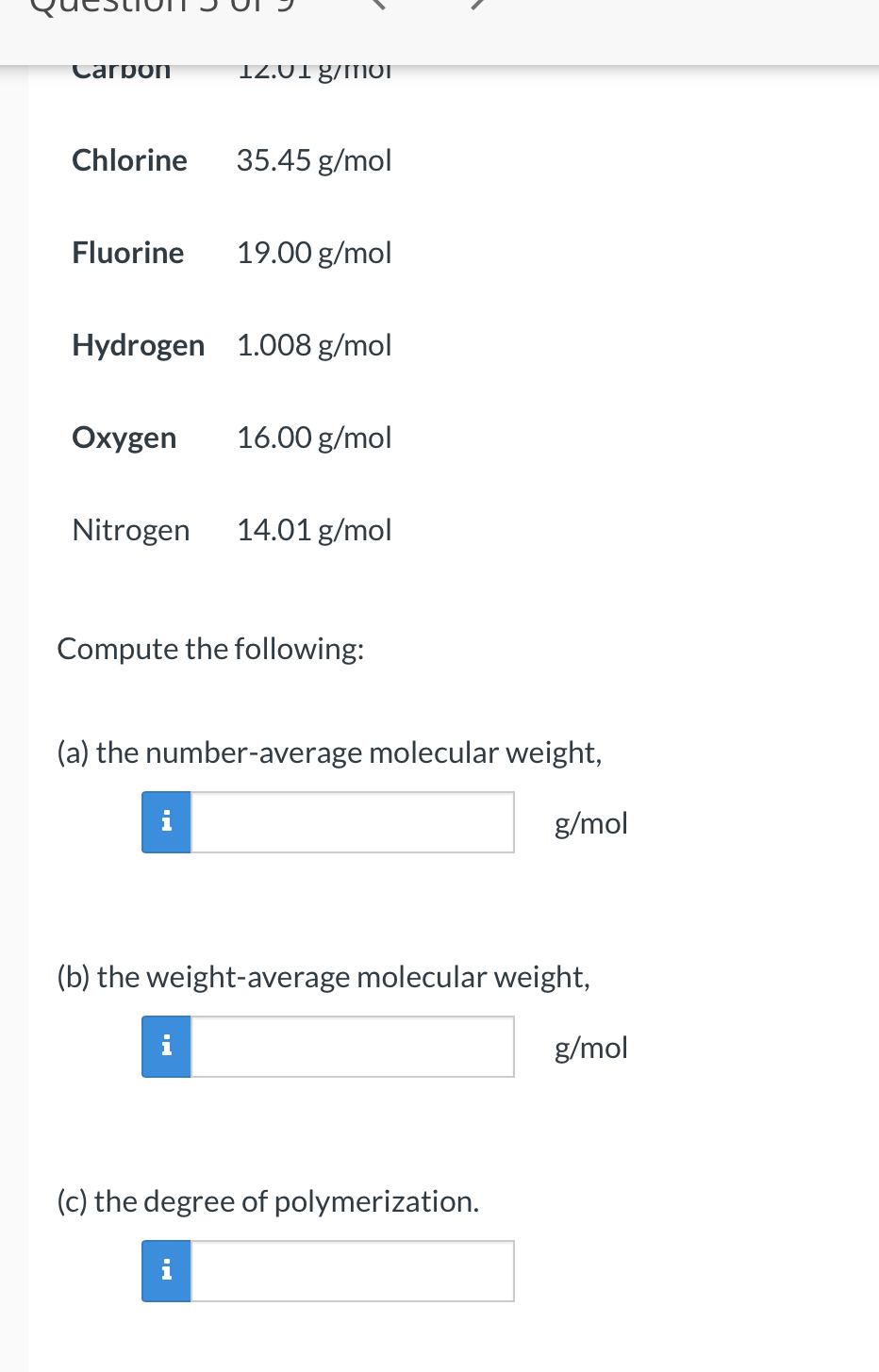
Task: Click the info icon for degree of polymerization
Action: [165, 1270]
